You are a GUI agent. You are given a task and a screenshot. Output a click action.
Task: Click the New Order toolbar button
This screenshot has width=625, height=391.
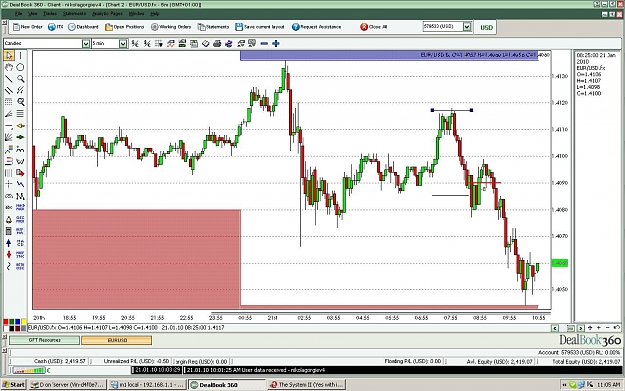[x=28, y=27]
